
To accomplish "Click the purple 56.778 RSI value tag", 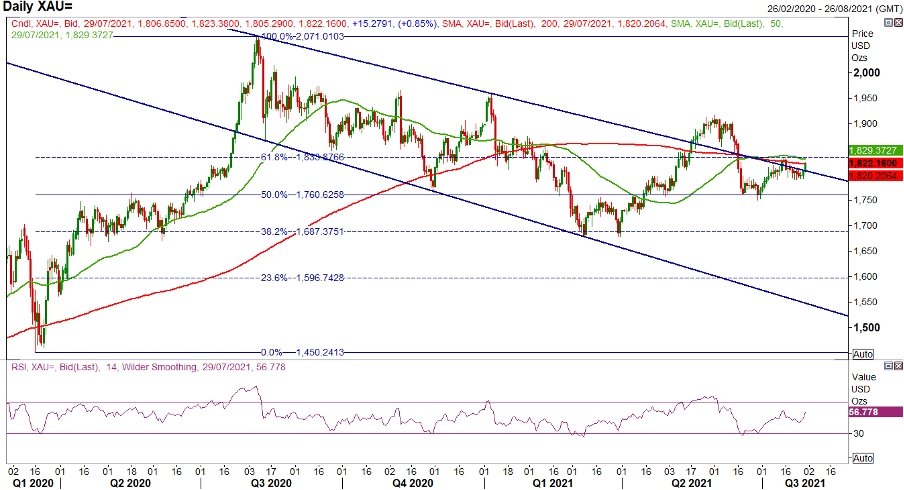I will click(875, 412).
